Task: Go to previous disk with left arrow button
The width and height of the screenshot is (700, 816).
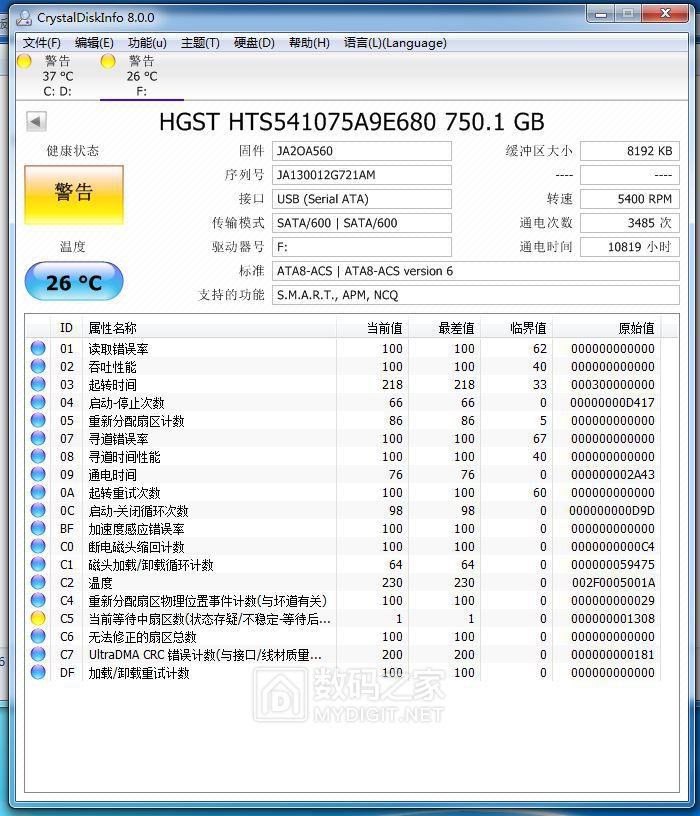Action: click(x=36, y=121)
